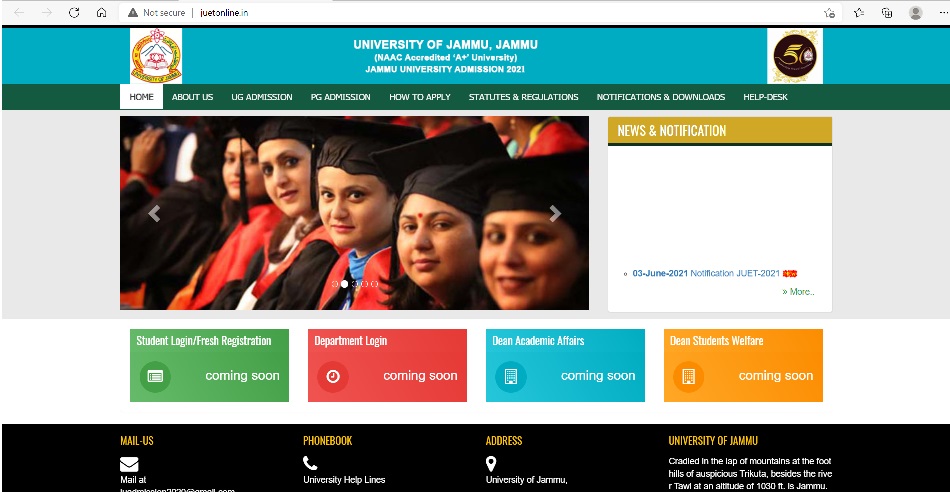Click the University of Jammu crest logo
Image resolution: width=950 pixels, height=492 pixels.
point(156,56)
